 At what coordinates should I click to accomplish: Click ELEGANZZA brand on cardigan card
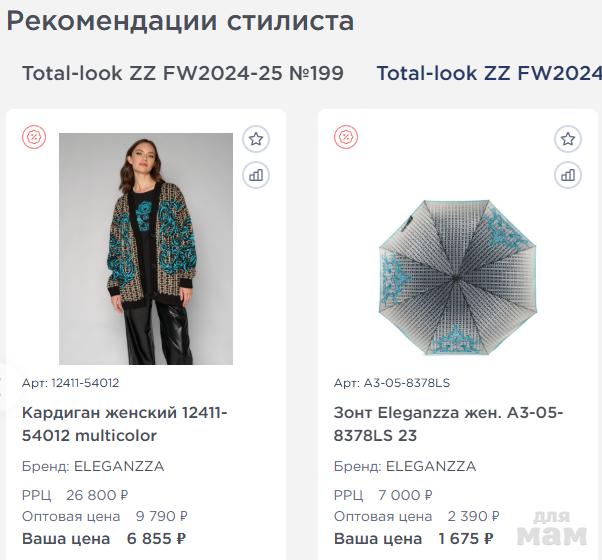[x=119, y=466]
